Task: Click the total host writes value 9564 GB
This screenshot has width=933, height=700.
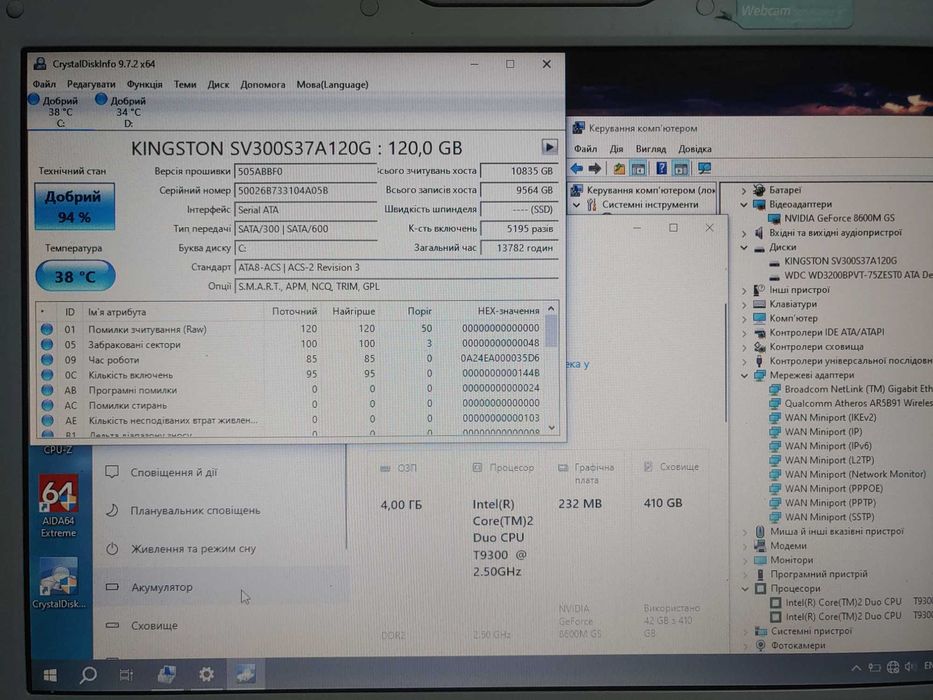Action: 519,190
